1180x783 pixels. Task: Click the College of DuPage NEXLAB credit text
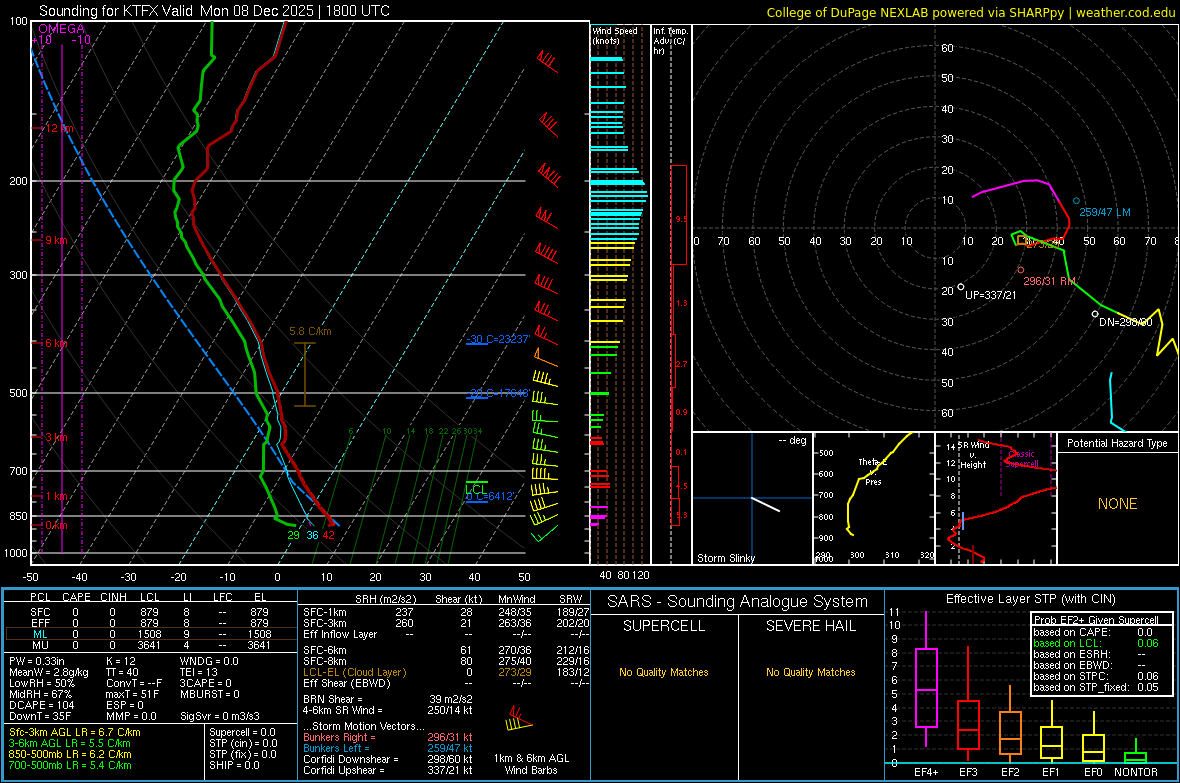click(971, 12)
